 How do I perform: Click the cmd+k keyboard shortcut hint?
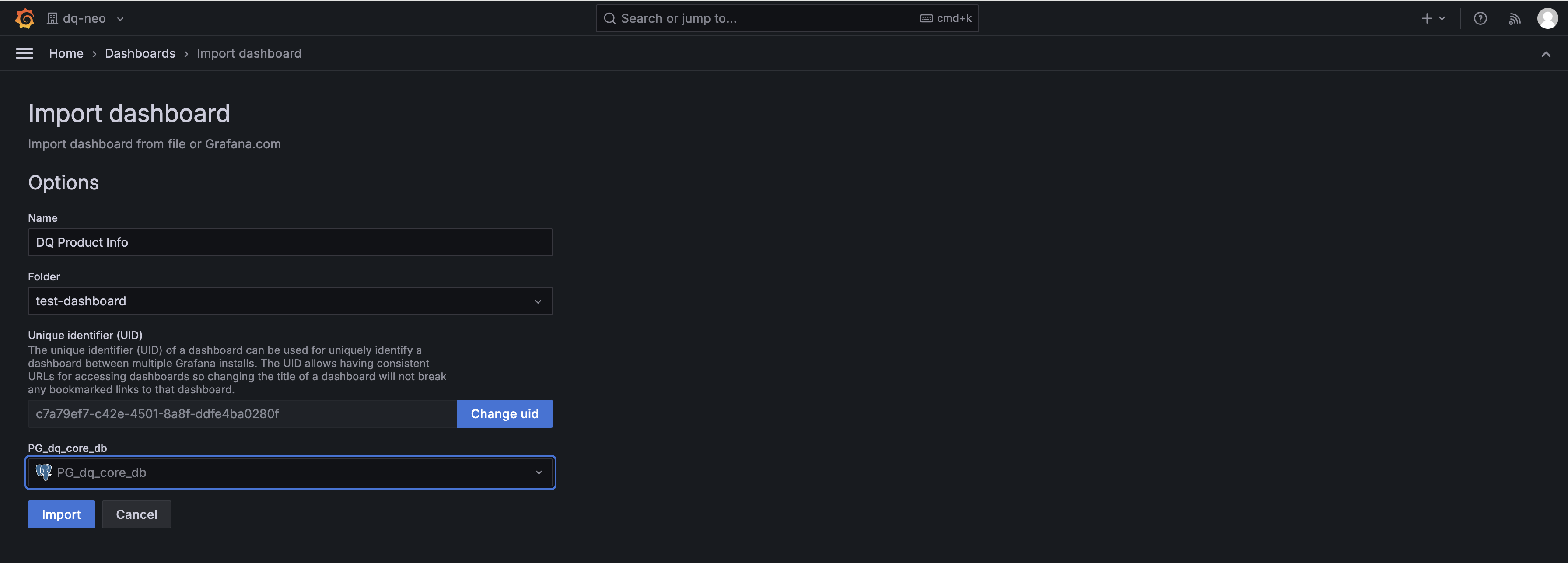click(x=946, y=18)
